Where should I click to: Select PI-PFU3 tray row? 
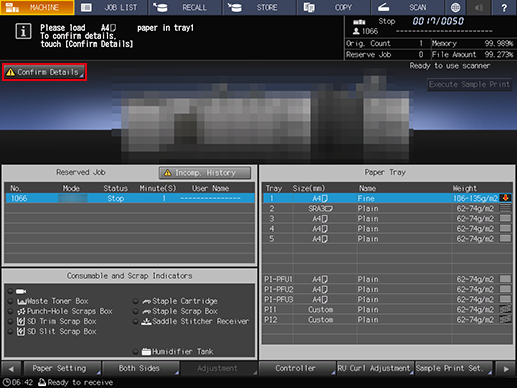point(388,299)
